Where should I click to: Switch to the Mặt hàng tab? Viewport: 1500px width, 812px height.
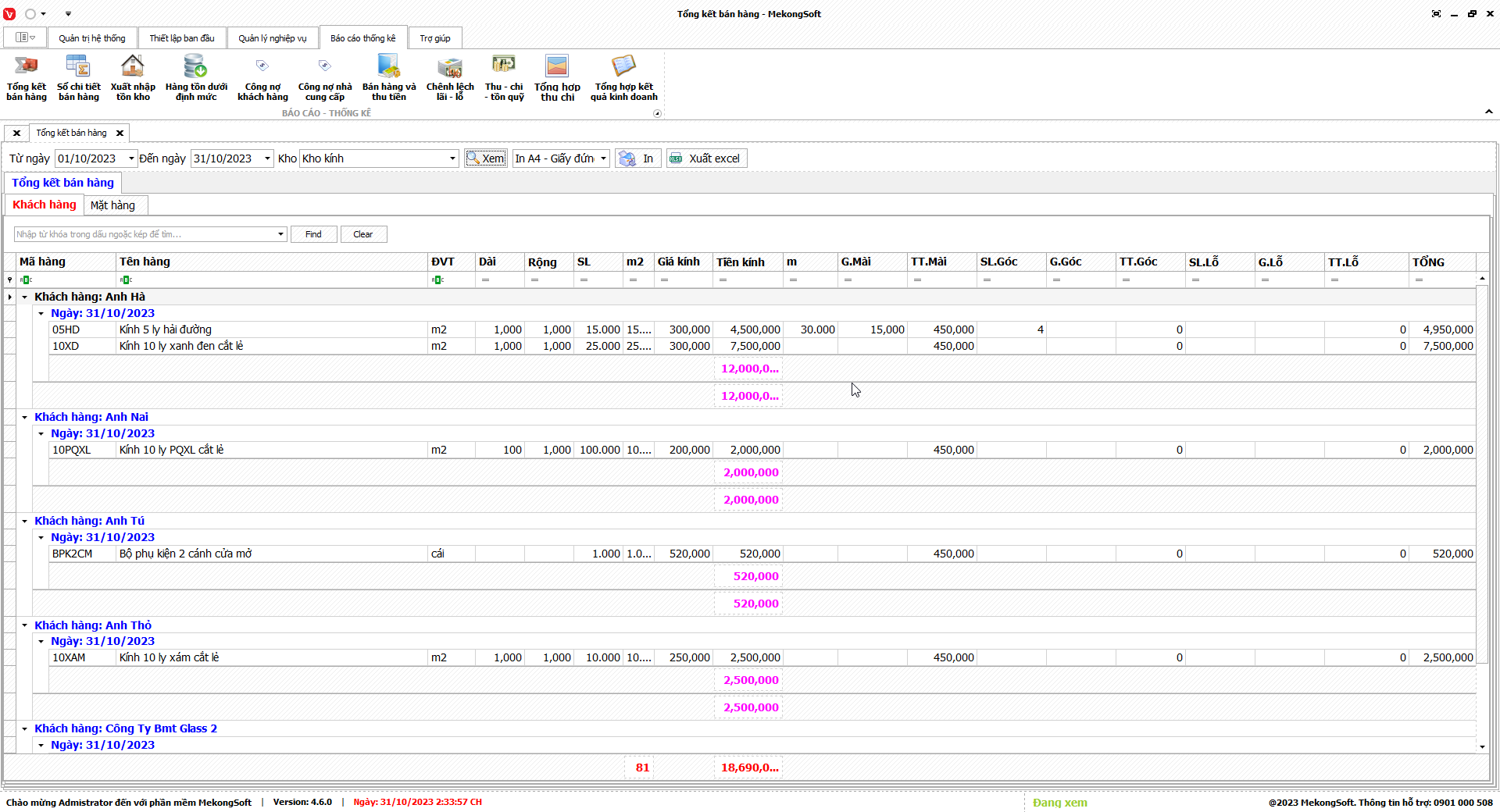(x=113, y=205)
